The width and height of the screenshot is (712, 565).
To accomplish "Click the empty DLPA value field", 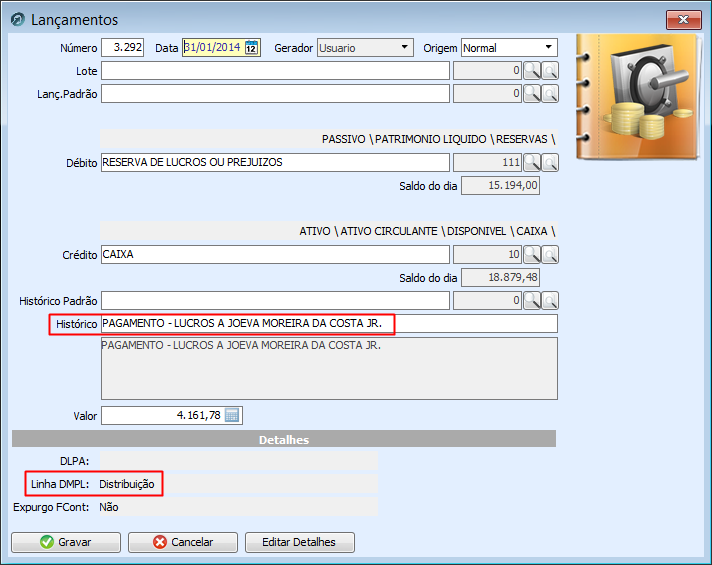I will (x=238, y=461).
